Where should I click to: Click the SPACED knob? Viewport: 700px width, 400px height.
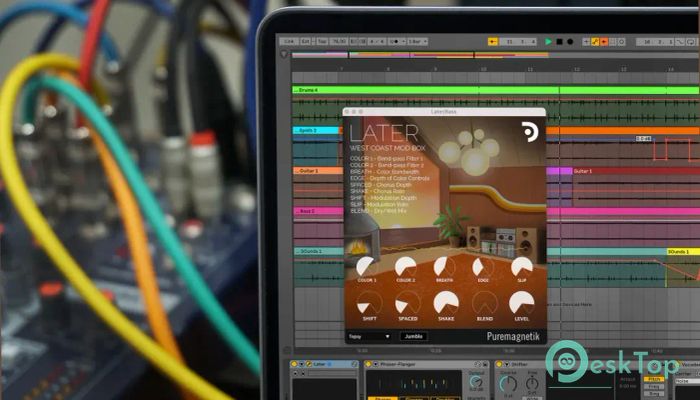click(x=408, y=304)
